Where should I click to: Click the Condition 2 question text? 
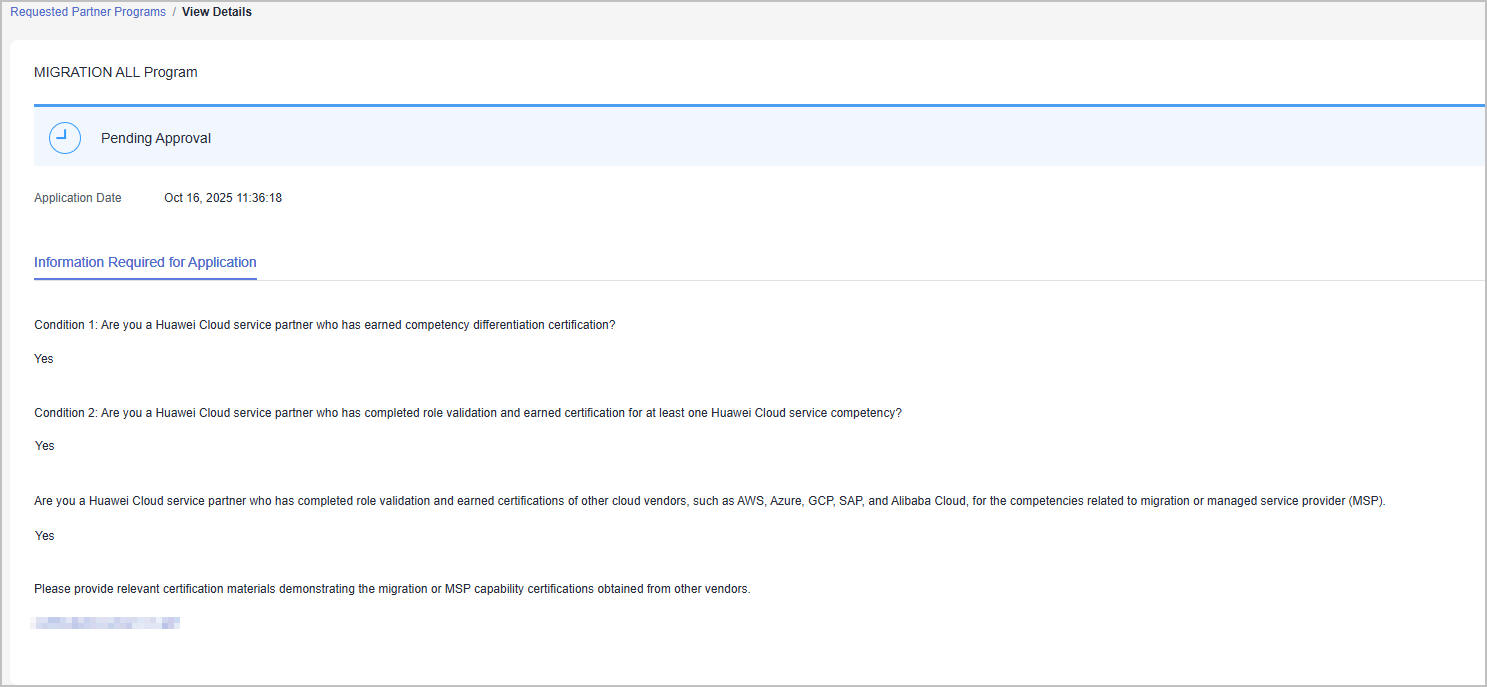468,413
